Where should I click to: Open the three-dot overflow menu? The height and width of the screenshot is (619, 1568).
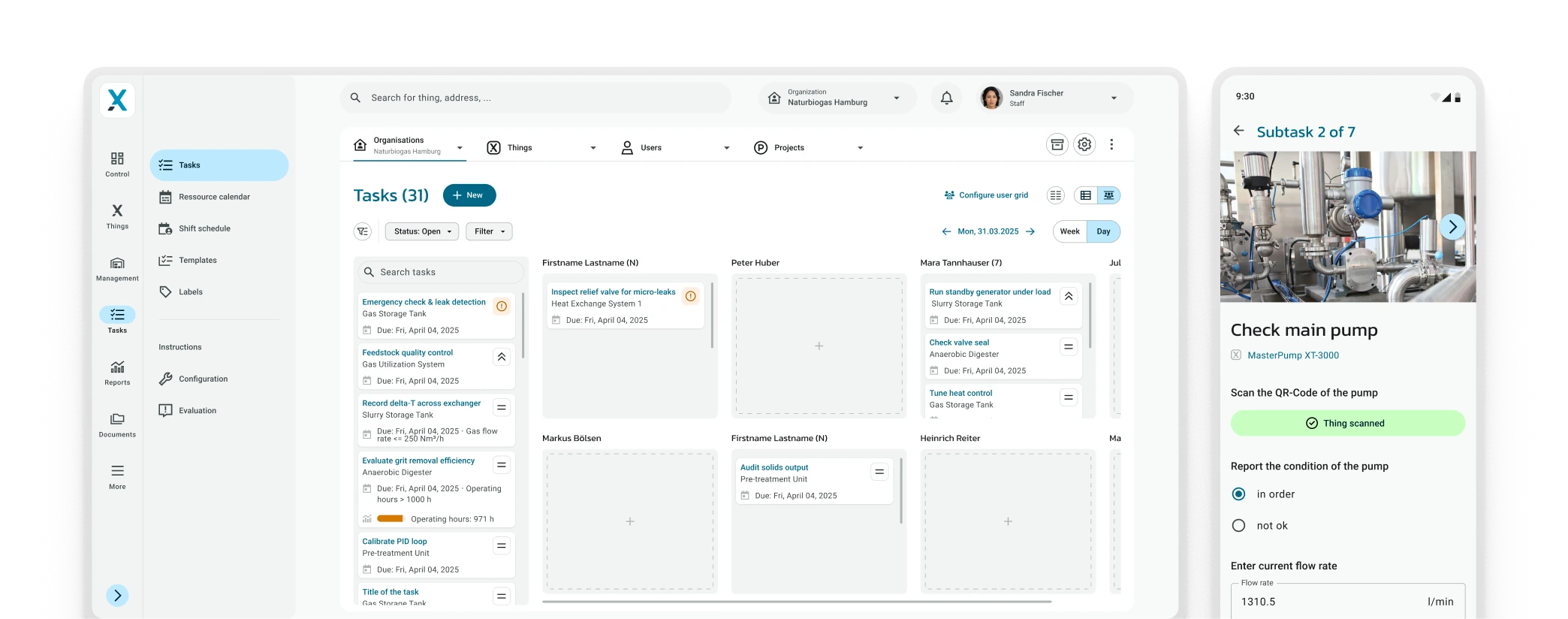click(1111, 144)
